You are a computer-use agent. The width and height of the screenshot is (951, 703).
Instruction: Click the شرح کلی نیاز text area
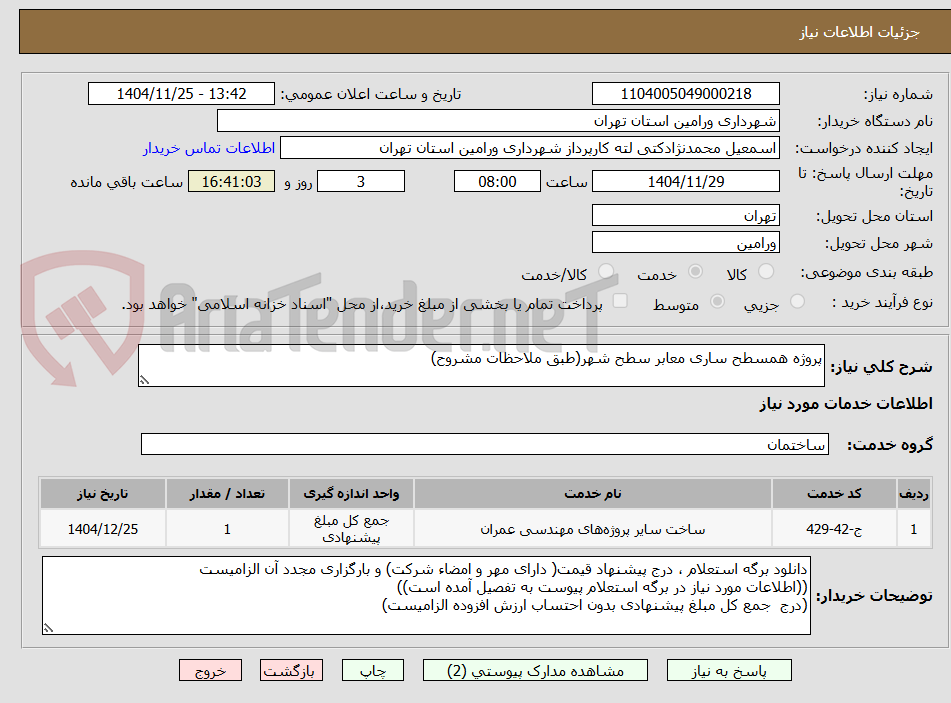pyautogui.click(x=481, y=365)
